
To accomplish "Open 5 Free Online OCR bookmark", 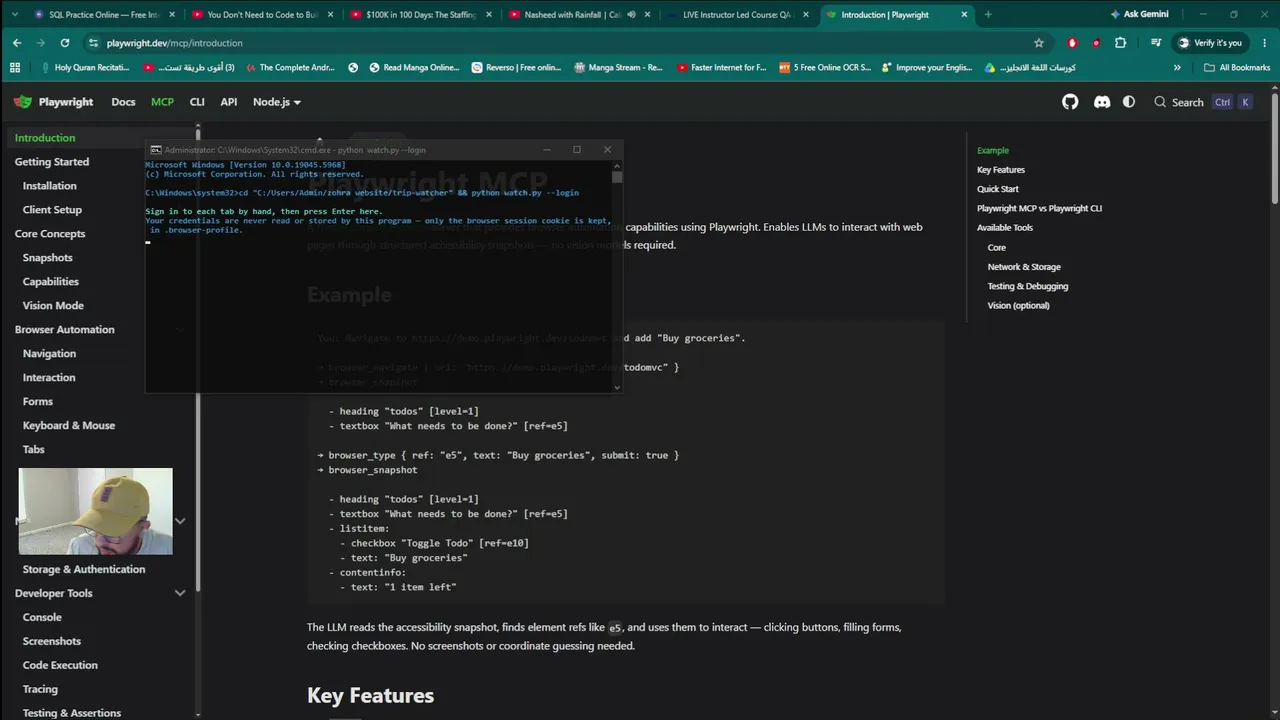I will tap(824, 68).
